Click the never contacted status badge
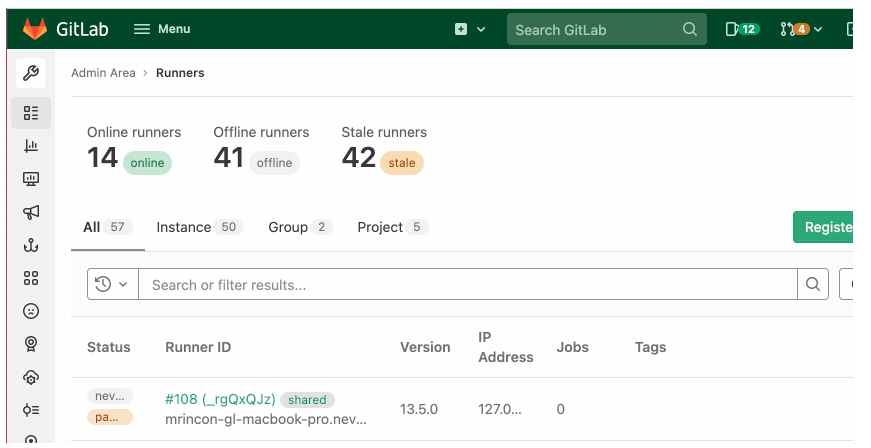The image size is (871, 448). [109, 396]
